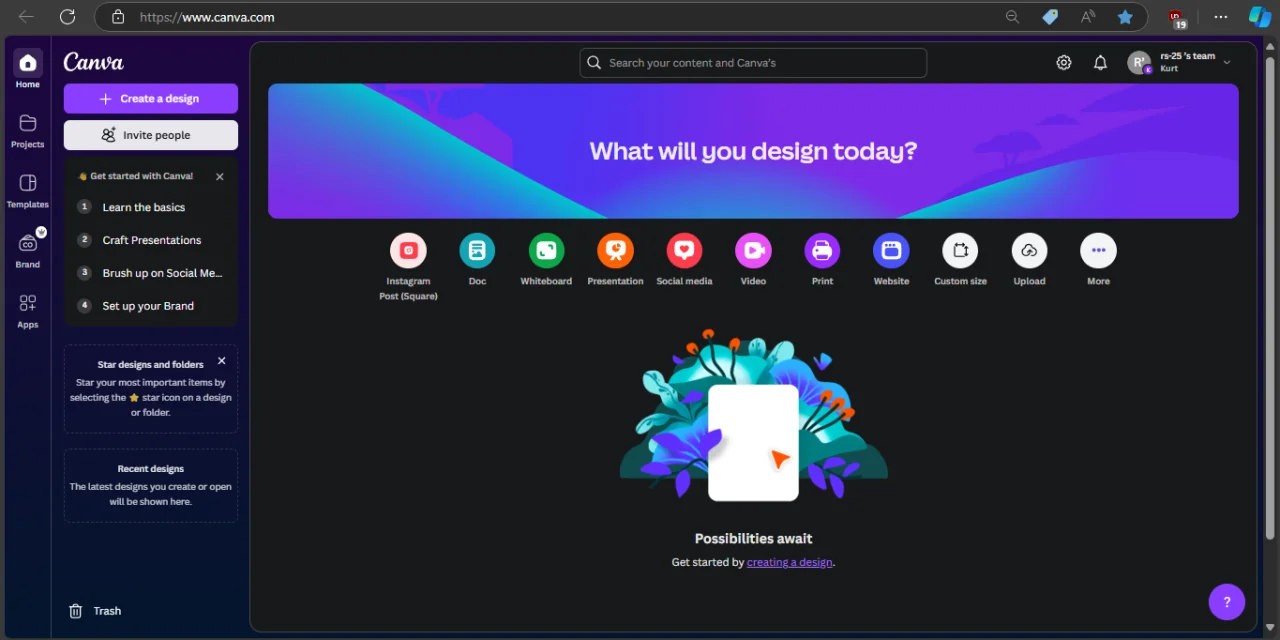The width and height of the screenshot is (1280, 640).
Task: Click the Invite people button
Action: pyautogui.click(x=151, y=135)
